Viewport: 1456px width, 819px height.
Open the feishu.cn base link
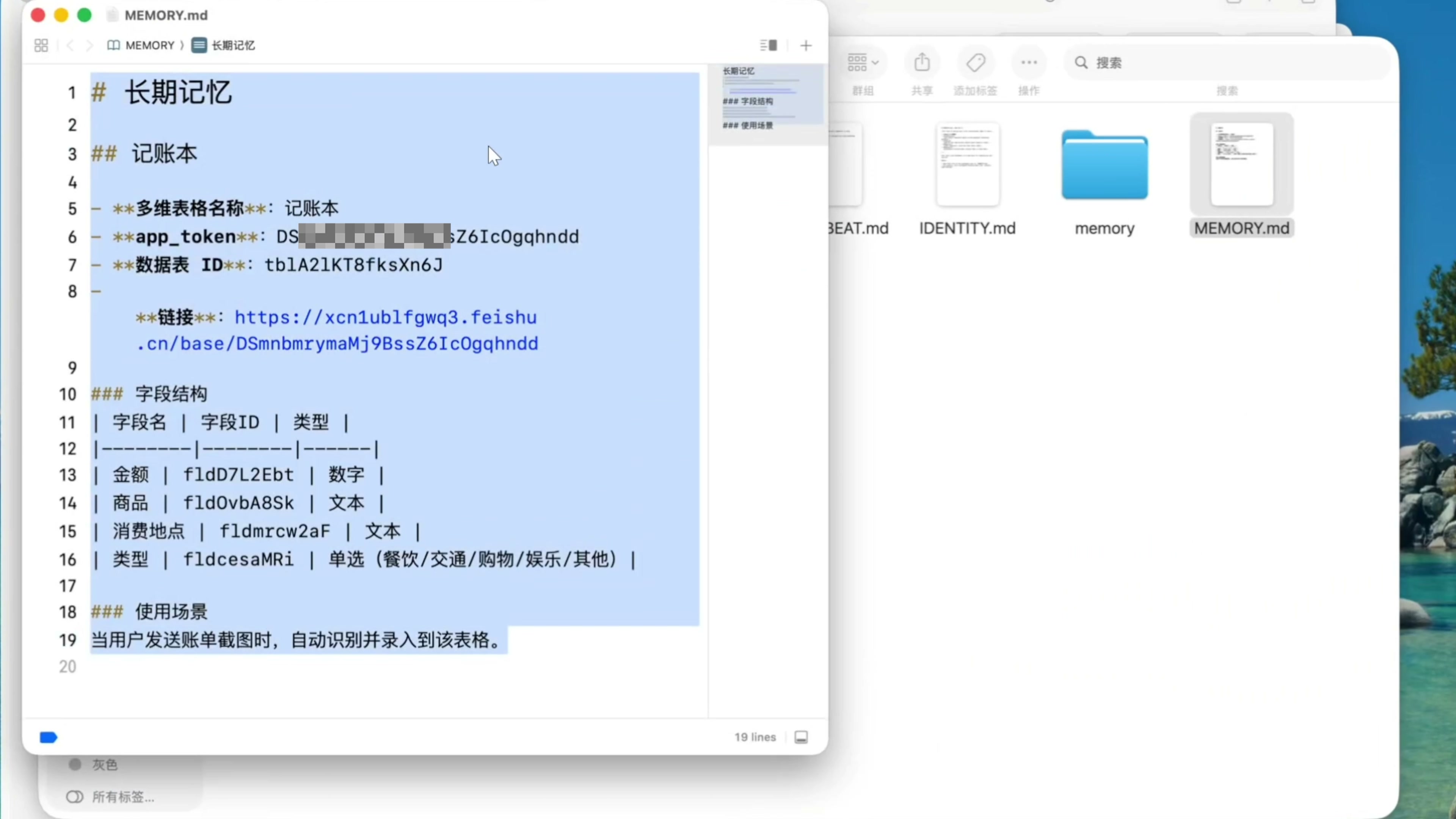click(386, 318)
